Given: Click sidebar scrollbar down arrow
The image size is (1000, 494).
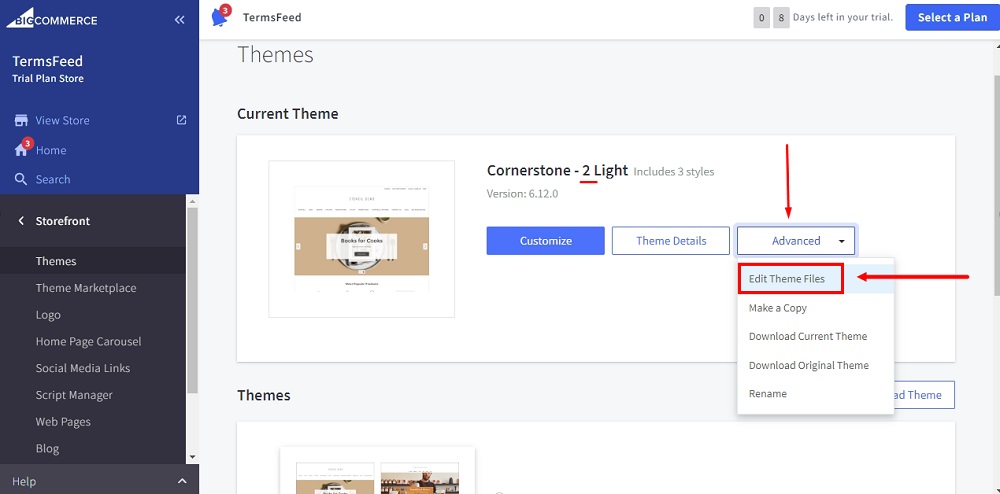Looking at the screenshot, I should 193,457.
